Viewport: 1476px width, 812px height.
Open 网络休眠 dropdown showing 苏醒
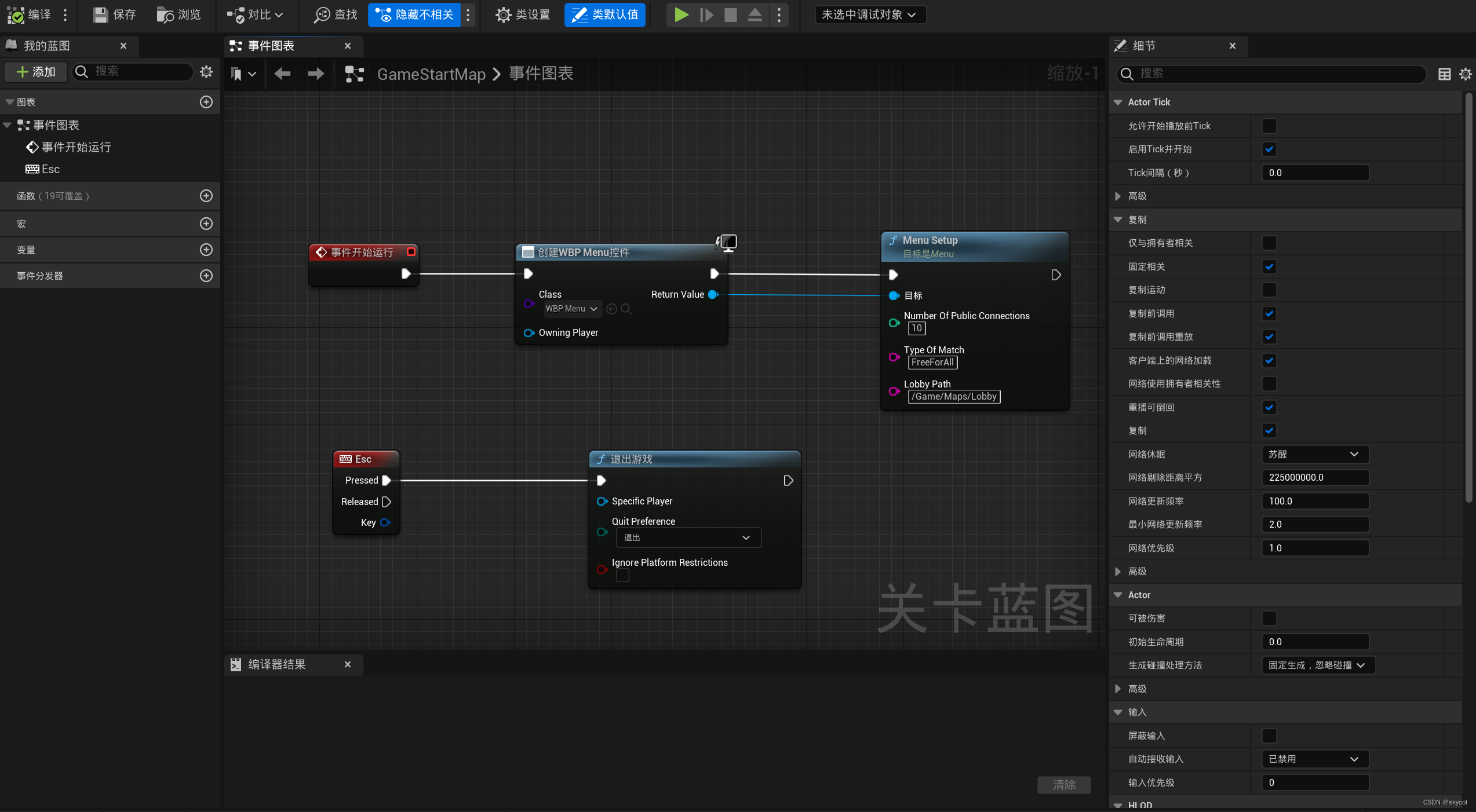[x=1315, y=454]
